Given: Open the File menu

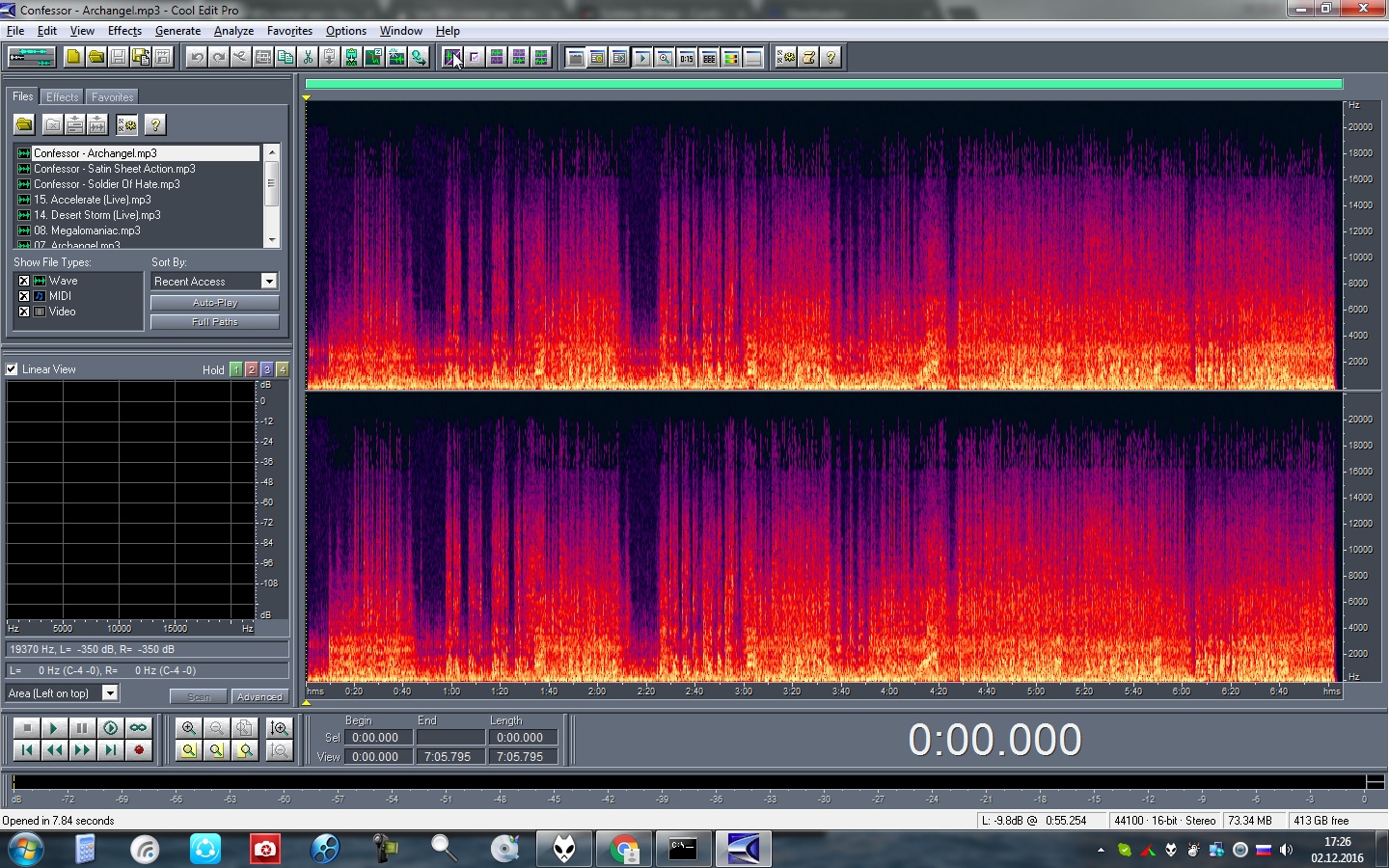Looking at the screenshot, I should (x=15, y=31).
